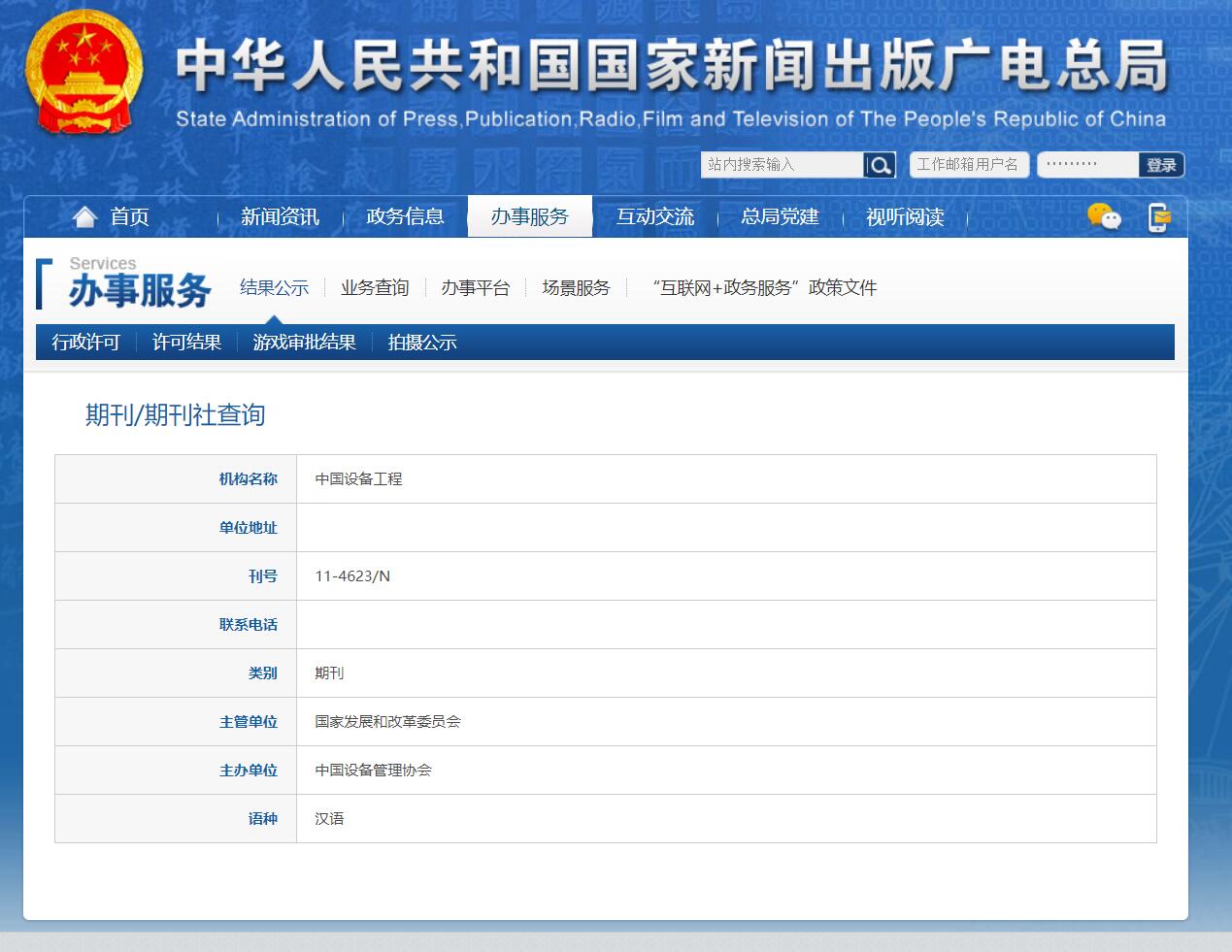Screen dimensions: 1232x952
Task: Focus the work email username field
Action: (x=968, y=165)
